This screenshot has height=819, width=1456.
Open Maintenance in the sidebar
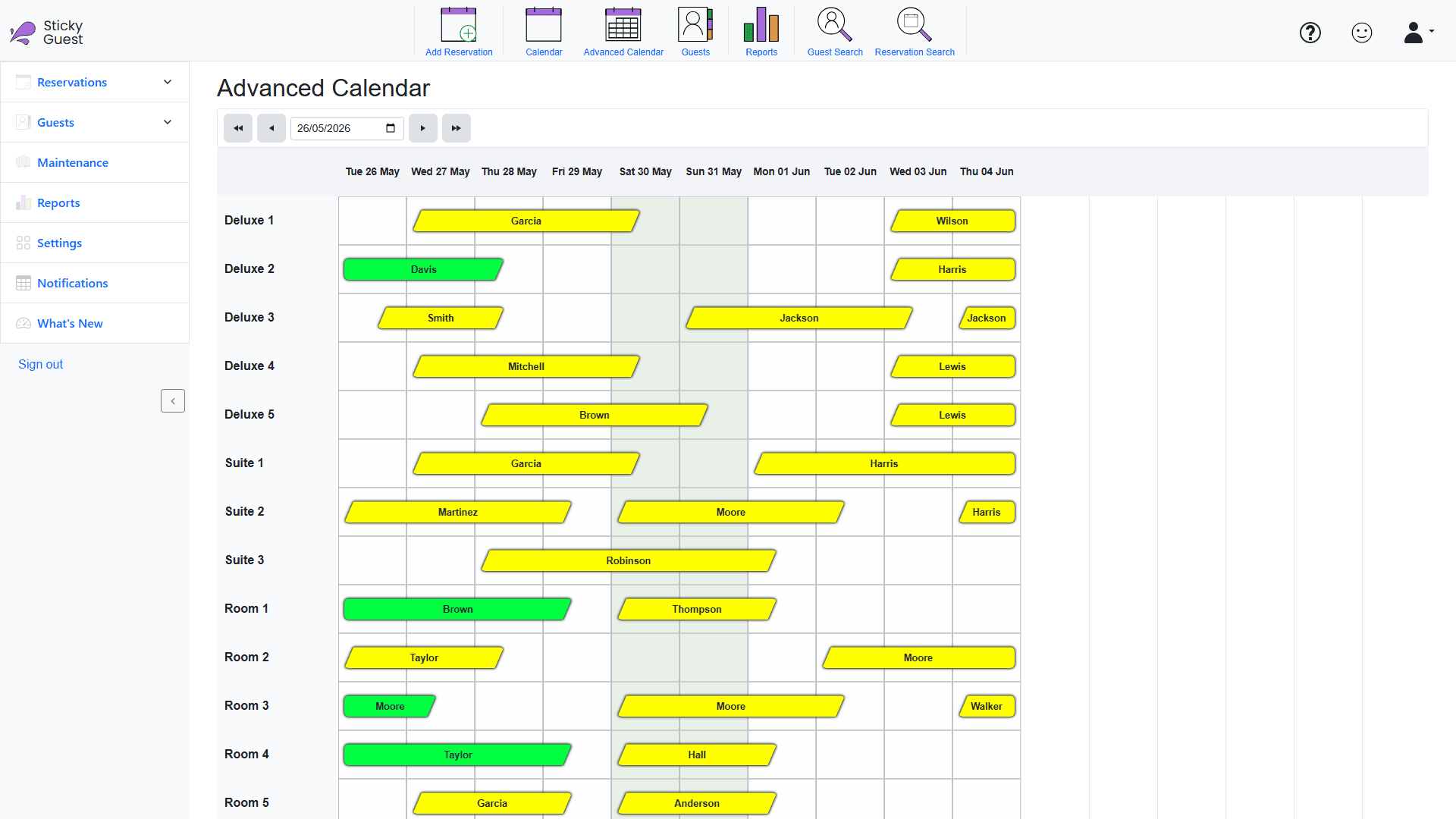pos(95,162)
